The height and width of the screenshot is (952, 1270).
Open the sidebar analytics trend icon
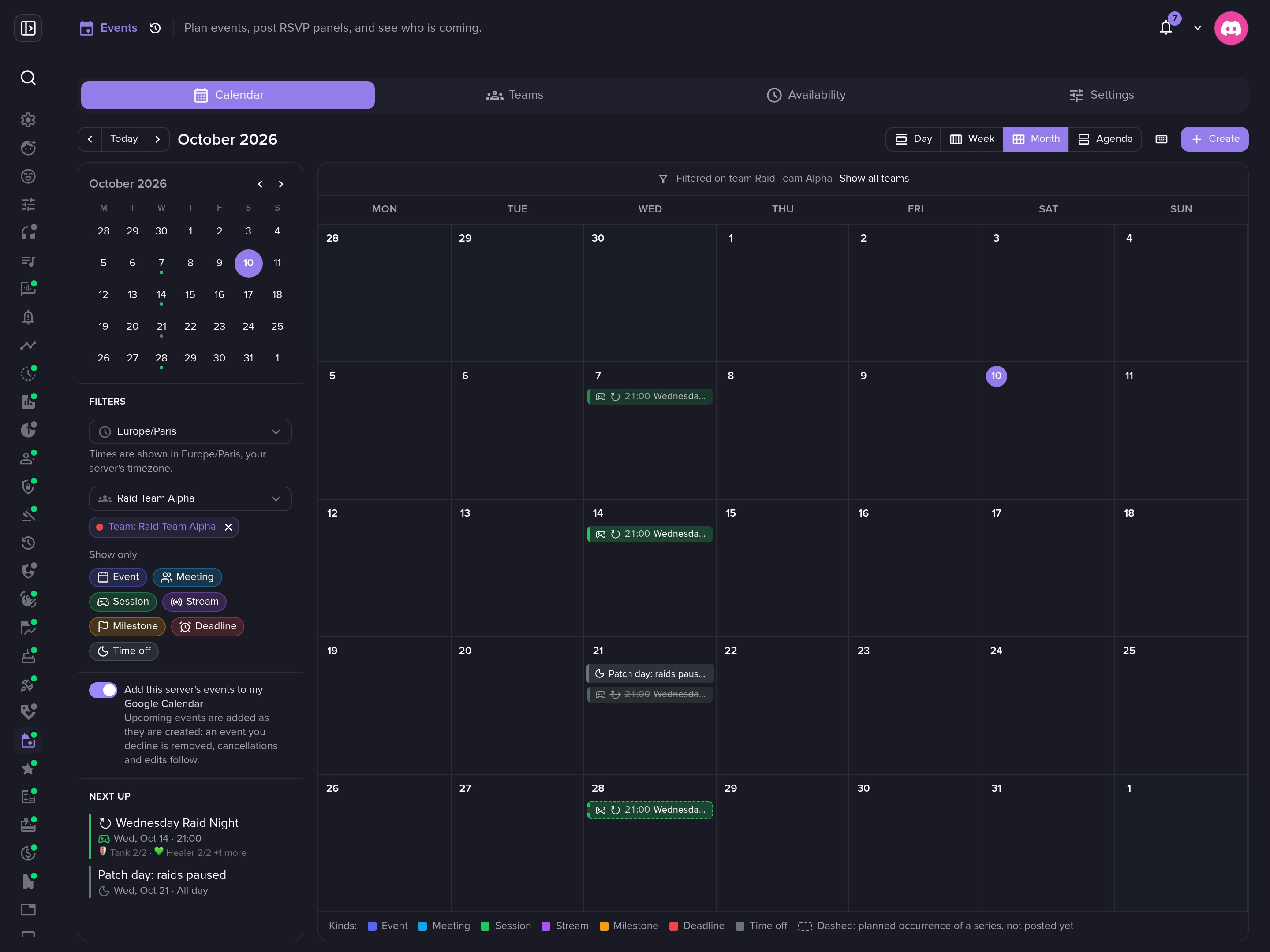coord(28,346)
